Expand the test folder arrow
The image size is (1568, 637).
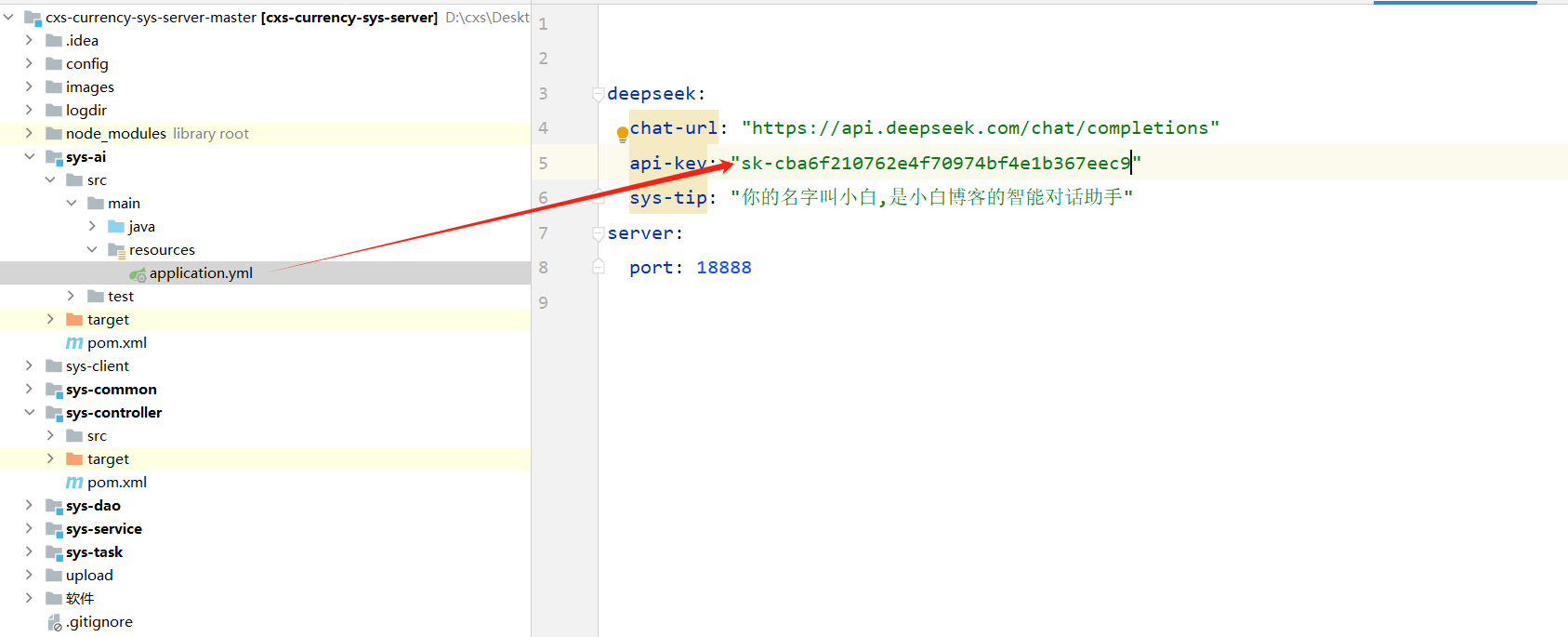[71, 296]
